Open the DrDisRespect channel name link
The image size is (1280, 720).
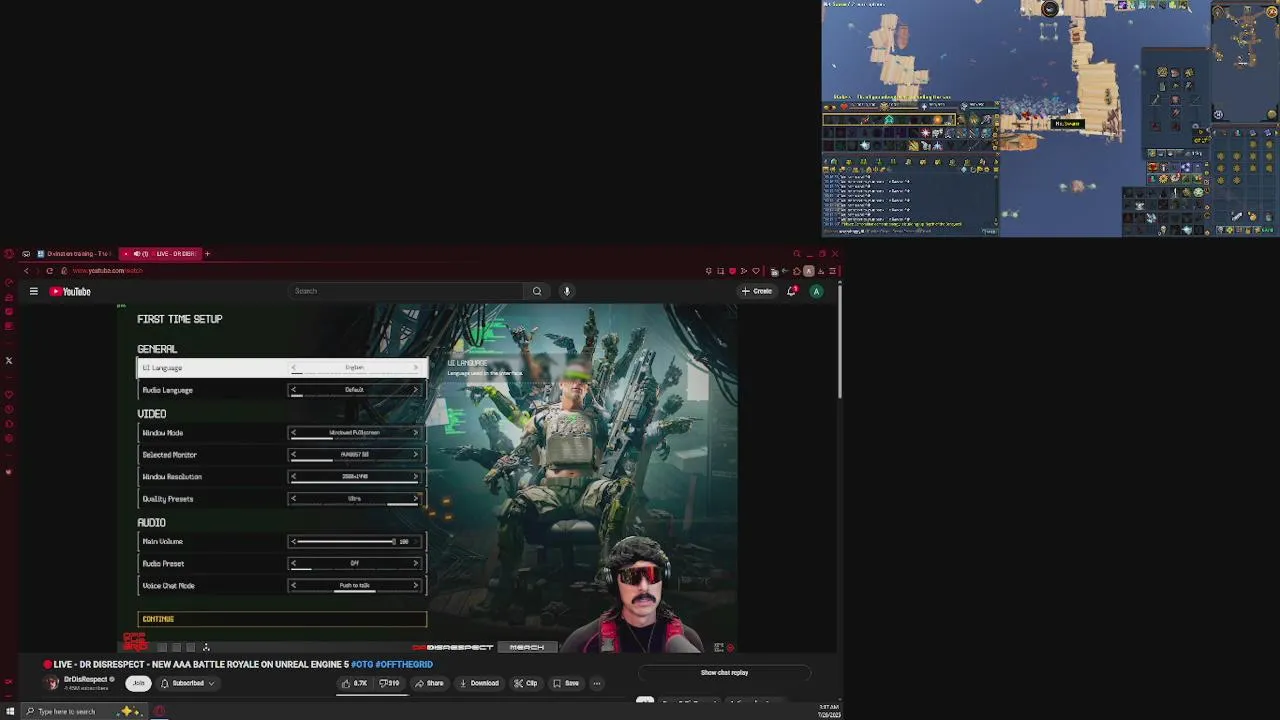click(86, 679)
